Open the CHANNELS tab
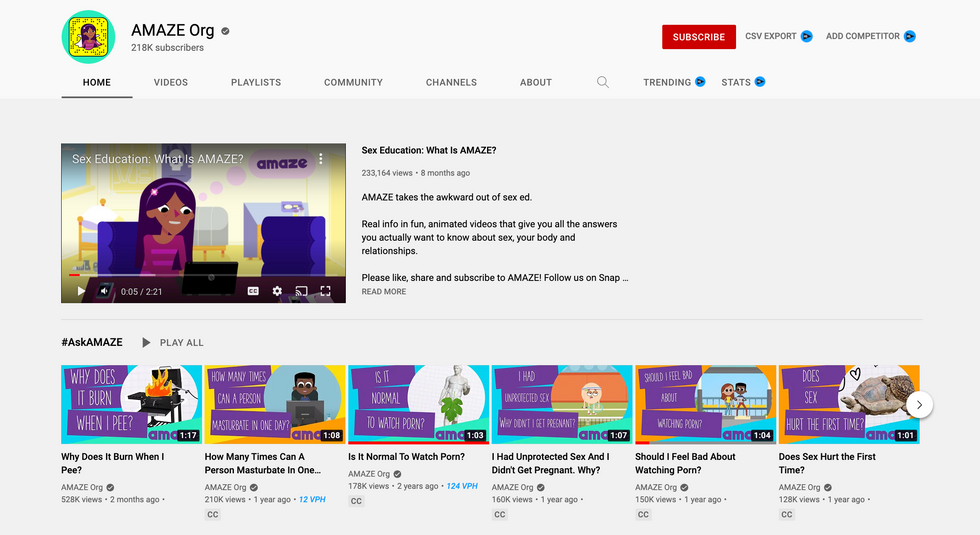The image size is (980, 535). tap(451, 82)
